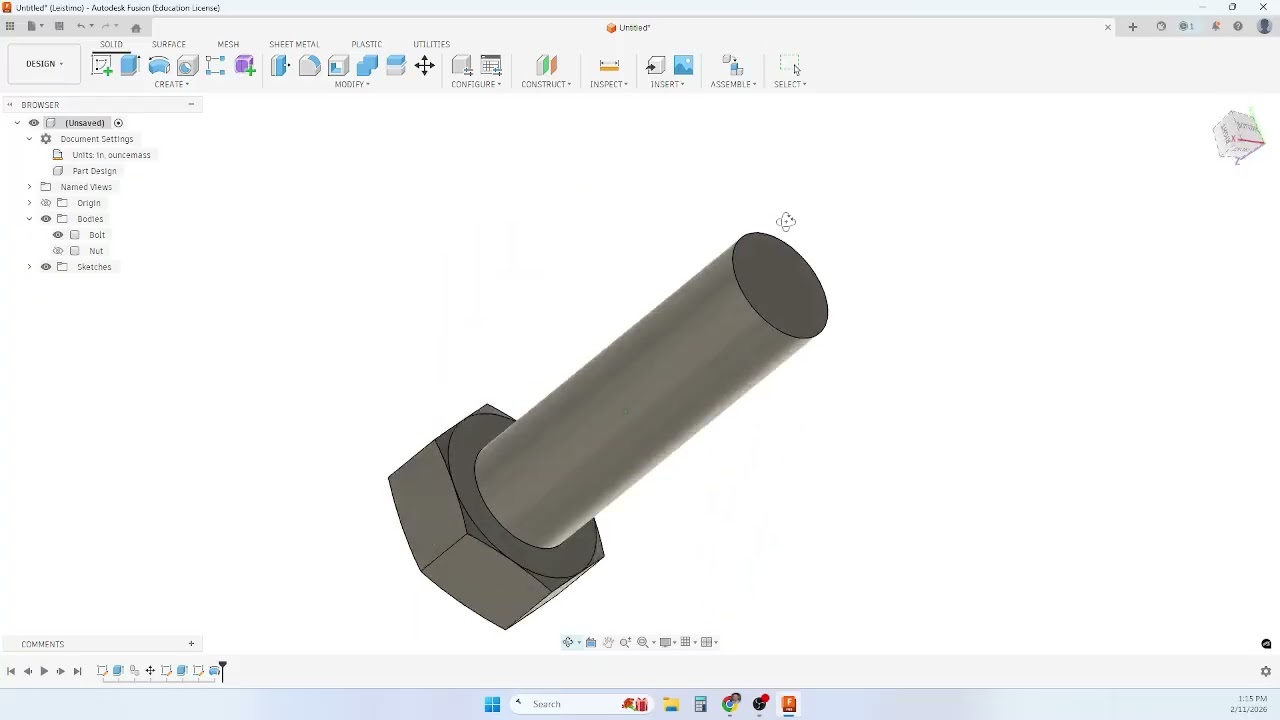Click the Save icon in quick access bar

click(59, 27)
